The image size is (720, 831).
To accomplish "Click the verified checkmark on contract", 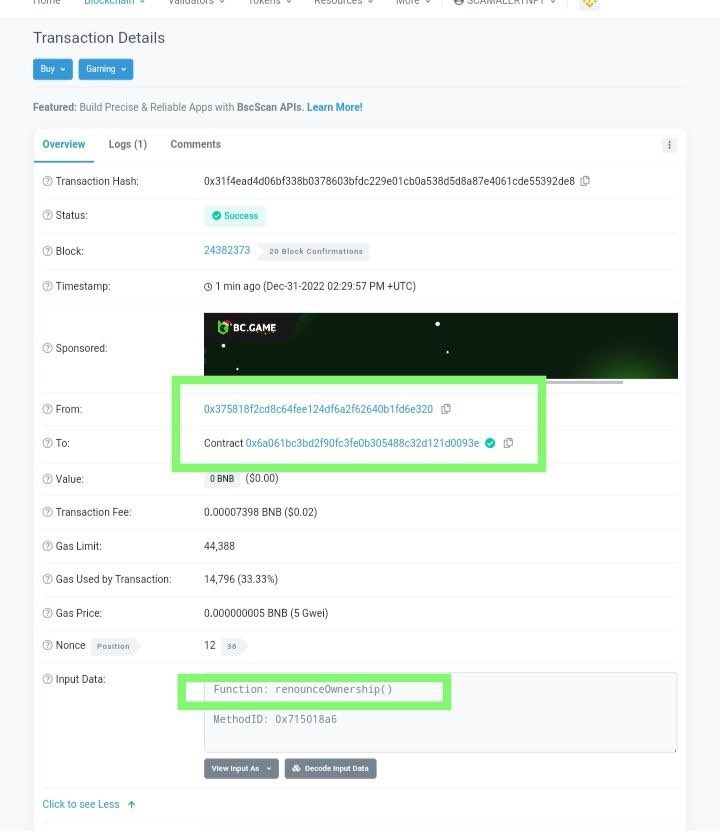I will pyautogui.click(x=491, y=443).
